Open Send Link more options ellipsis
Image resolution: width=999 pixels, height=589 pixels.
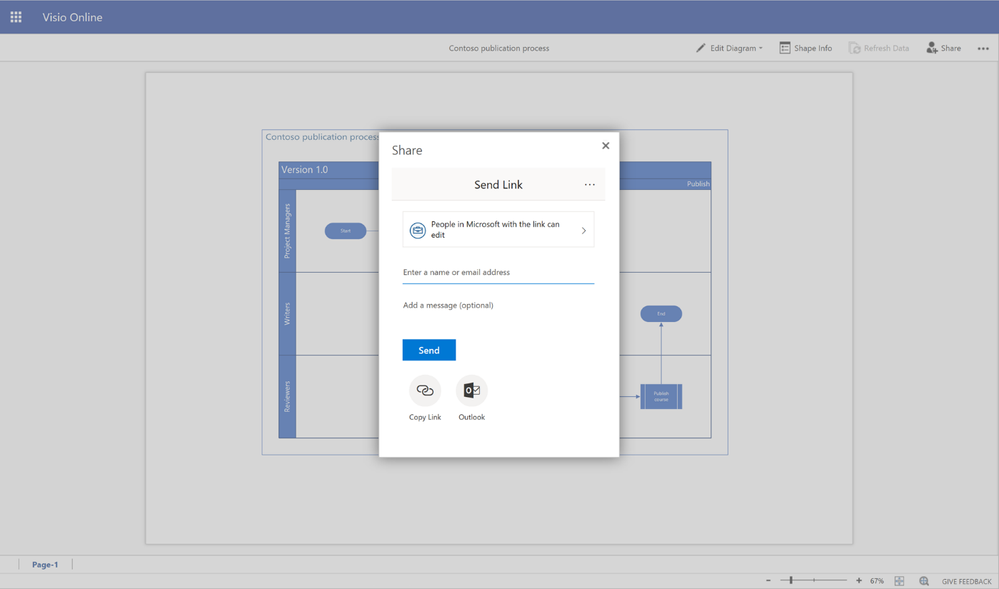[590, 185]
